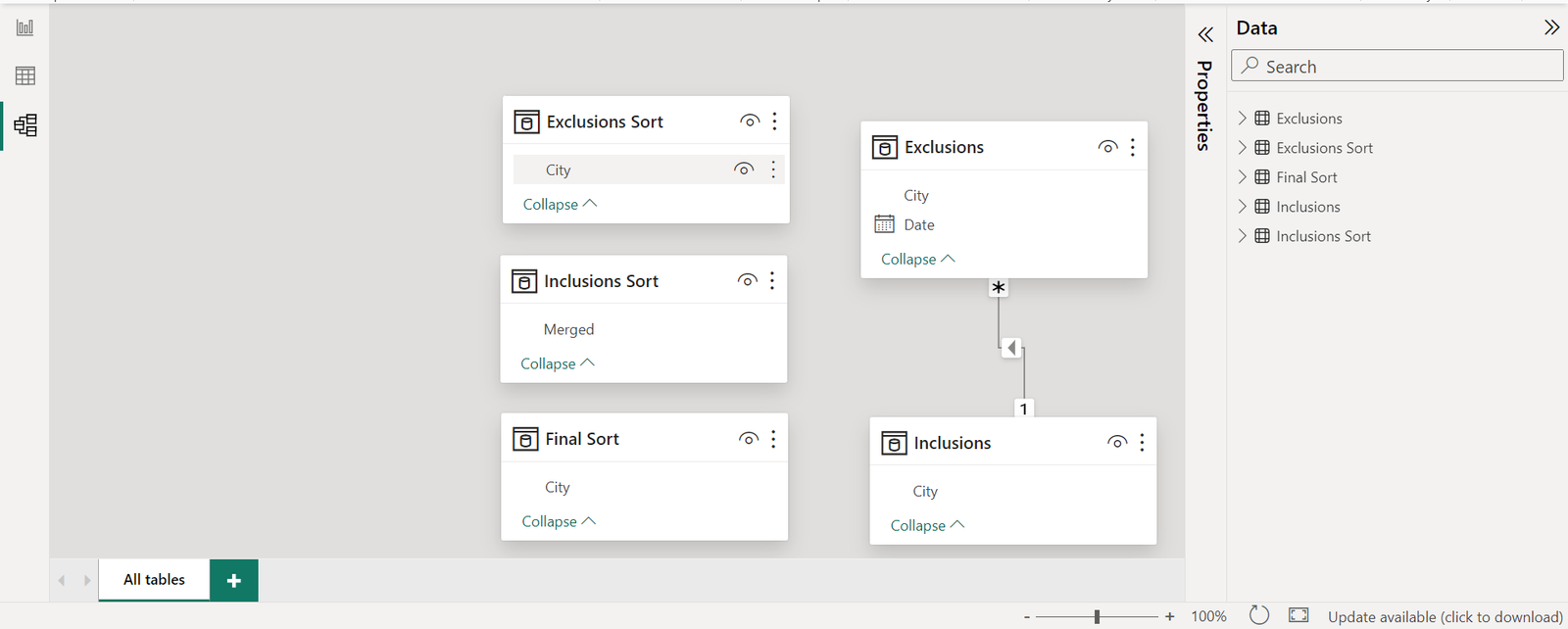Image resolution: width=1568 pixels, height=629 pixels.
Task: Open the Table view icon
Action: (x=25, y=75)
